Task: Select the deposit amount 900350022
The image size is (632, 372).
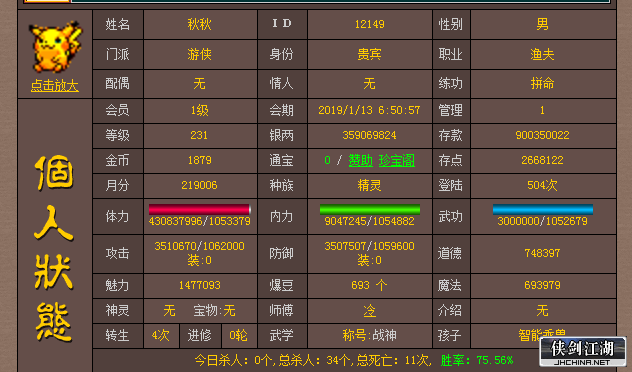Action: tap(543, 135)
